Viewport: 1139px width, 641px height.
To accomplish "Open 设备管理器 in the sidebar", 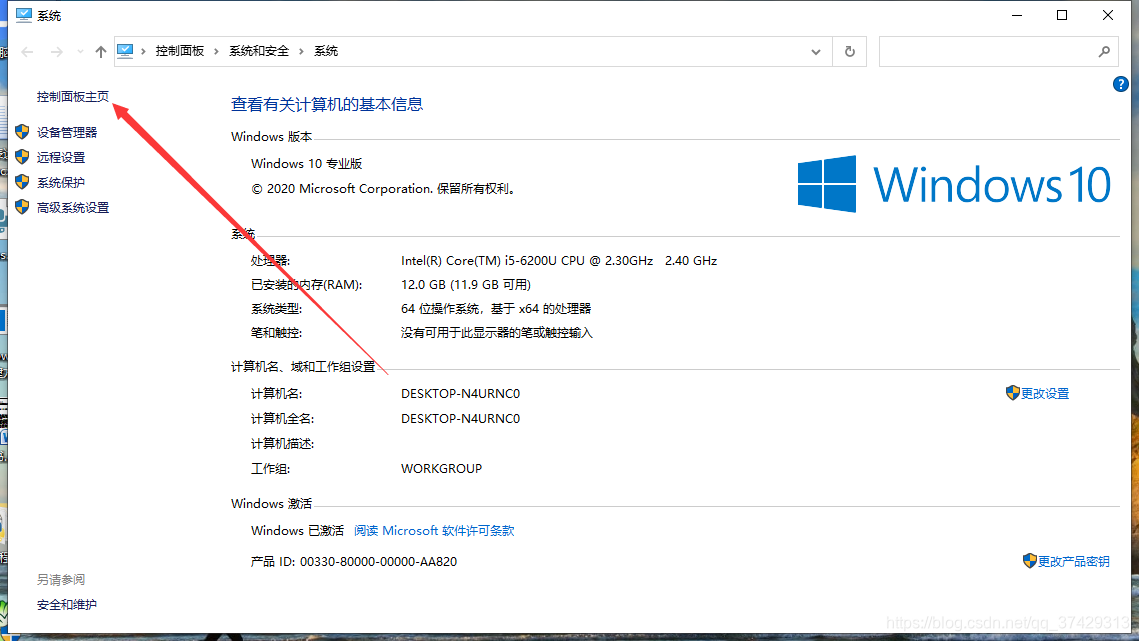I will [67, 132].
